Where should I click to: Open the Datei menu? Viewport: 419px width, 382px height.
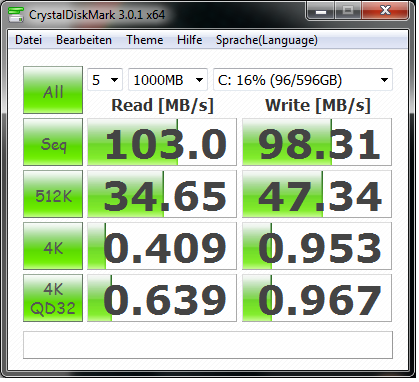28,40
